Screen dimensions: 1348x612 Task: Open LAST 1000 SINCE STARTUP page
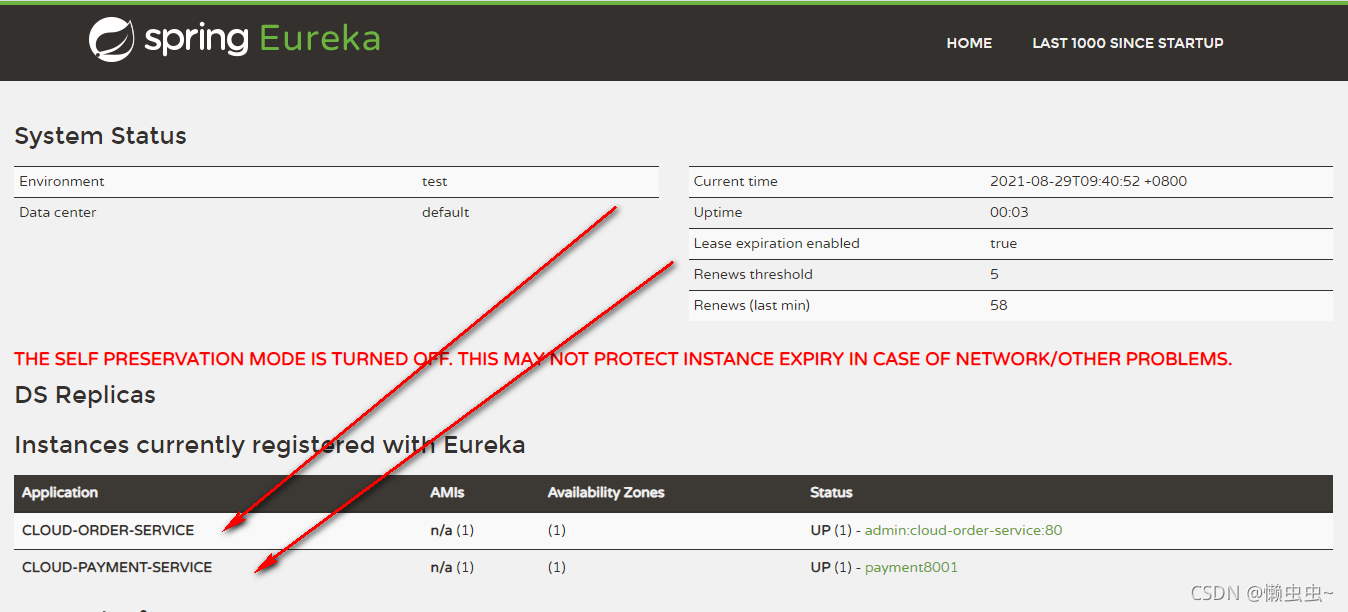[x=1128, y=43]
